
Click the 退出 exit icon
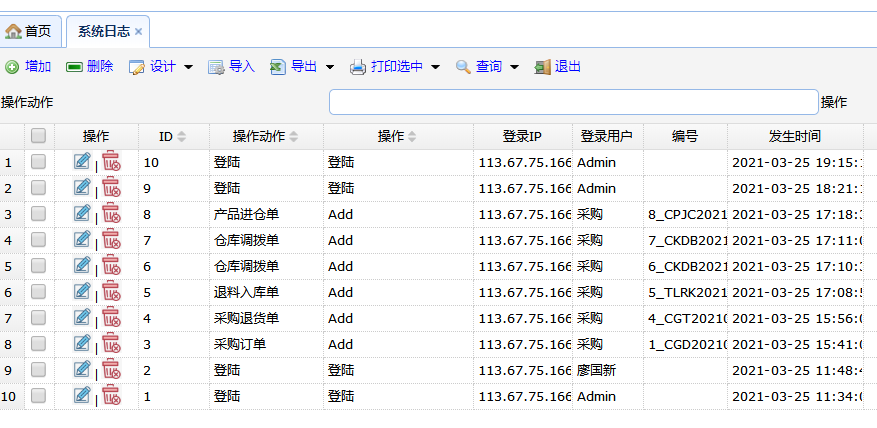pos(542,67)
